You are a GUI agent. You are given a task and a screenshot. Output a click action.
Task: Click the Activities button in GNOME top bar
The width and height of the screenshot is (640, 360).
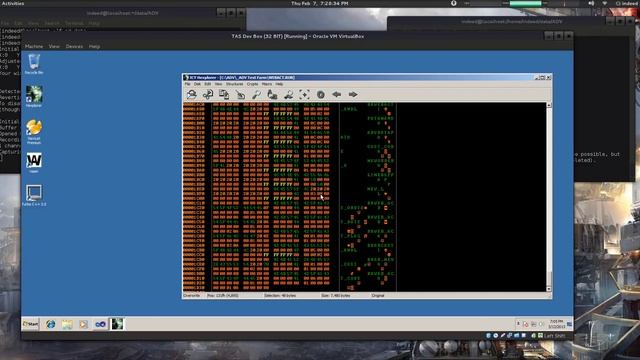coord(12,3)
